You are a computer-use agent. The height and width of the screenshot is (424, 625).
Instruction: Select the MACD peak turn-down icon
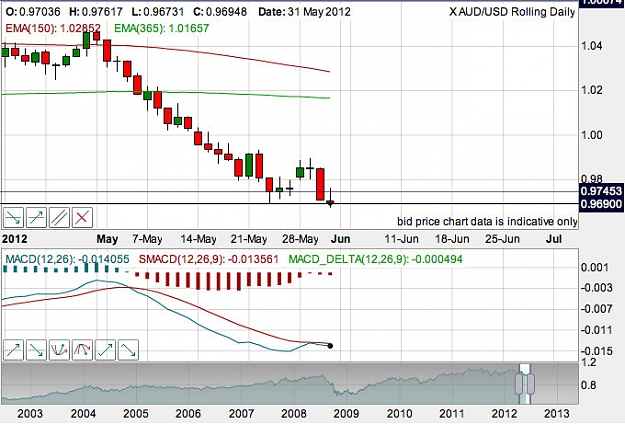tap(82, 350)
